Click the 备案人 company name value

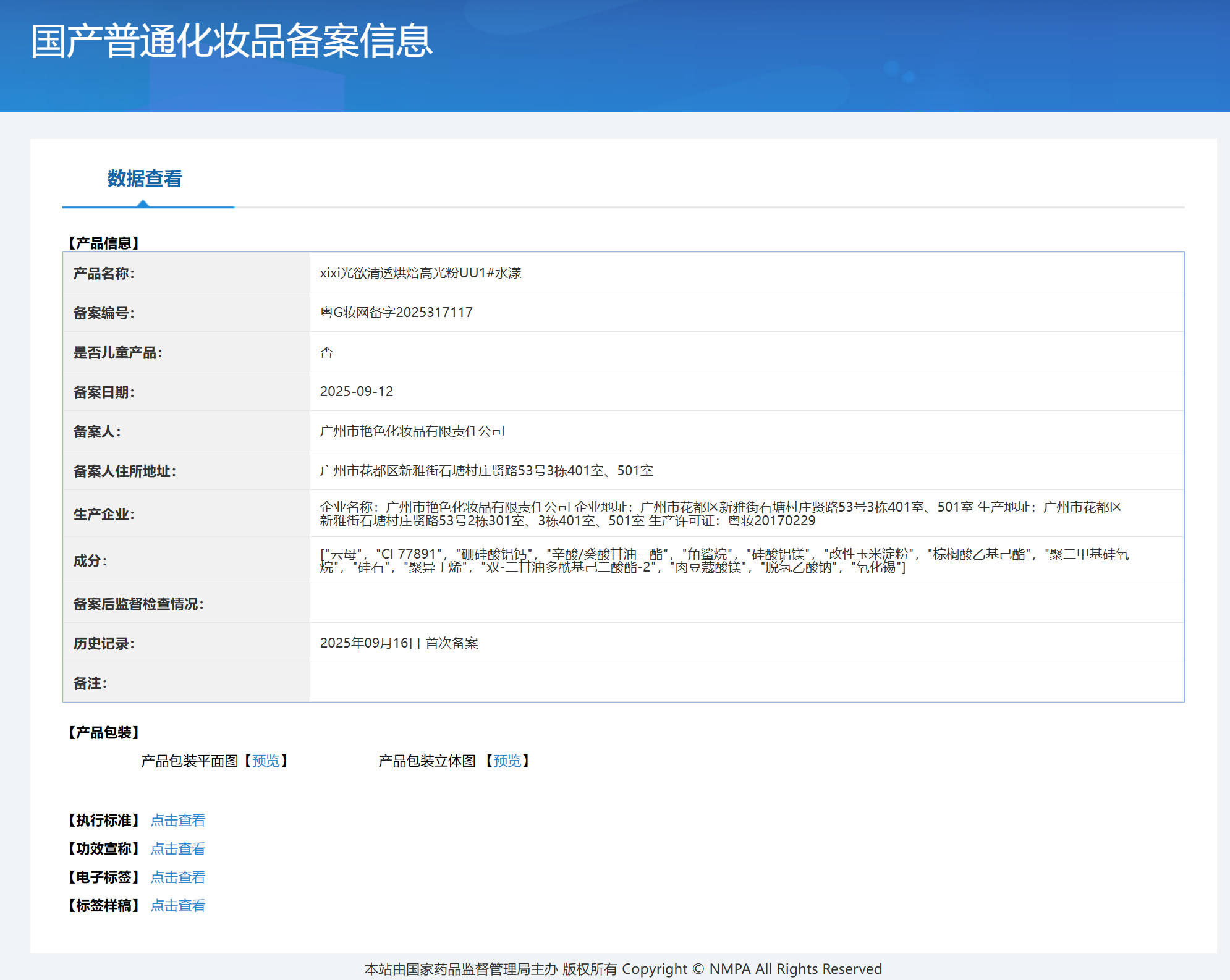pos(412,431)
